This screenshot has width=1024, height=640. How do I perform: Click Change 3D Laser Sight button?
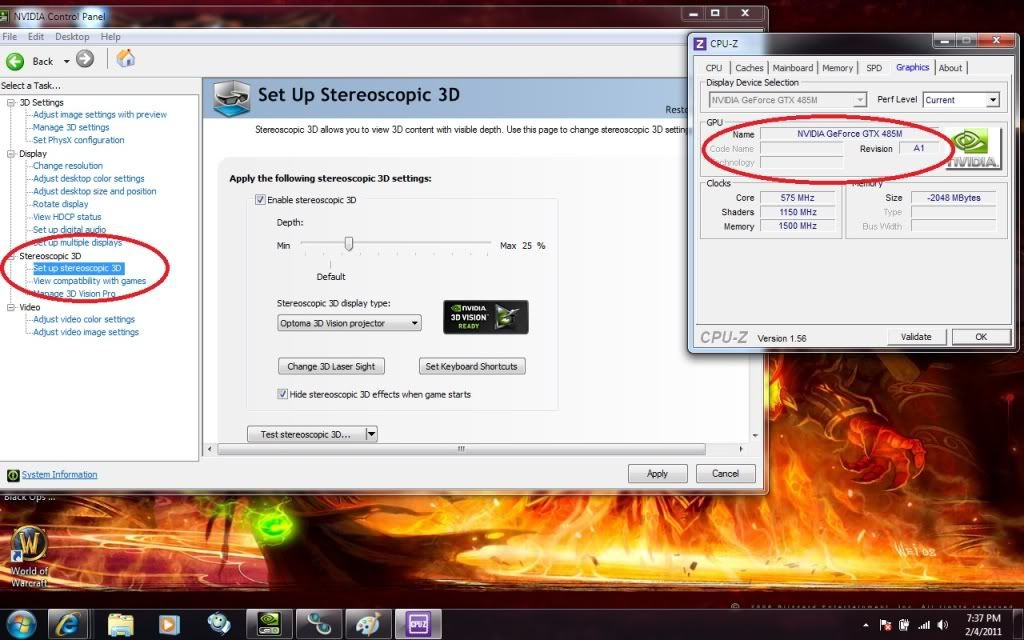tap(331, 366)
